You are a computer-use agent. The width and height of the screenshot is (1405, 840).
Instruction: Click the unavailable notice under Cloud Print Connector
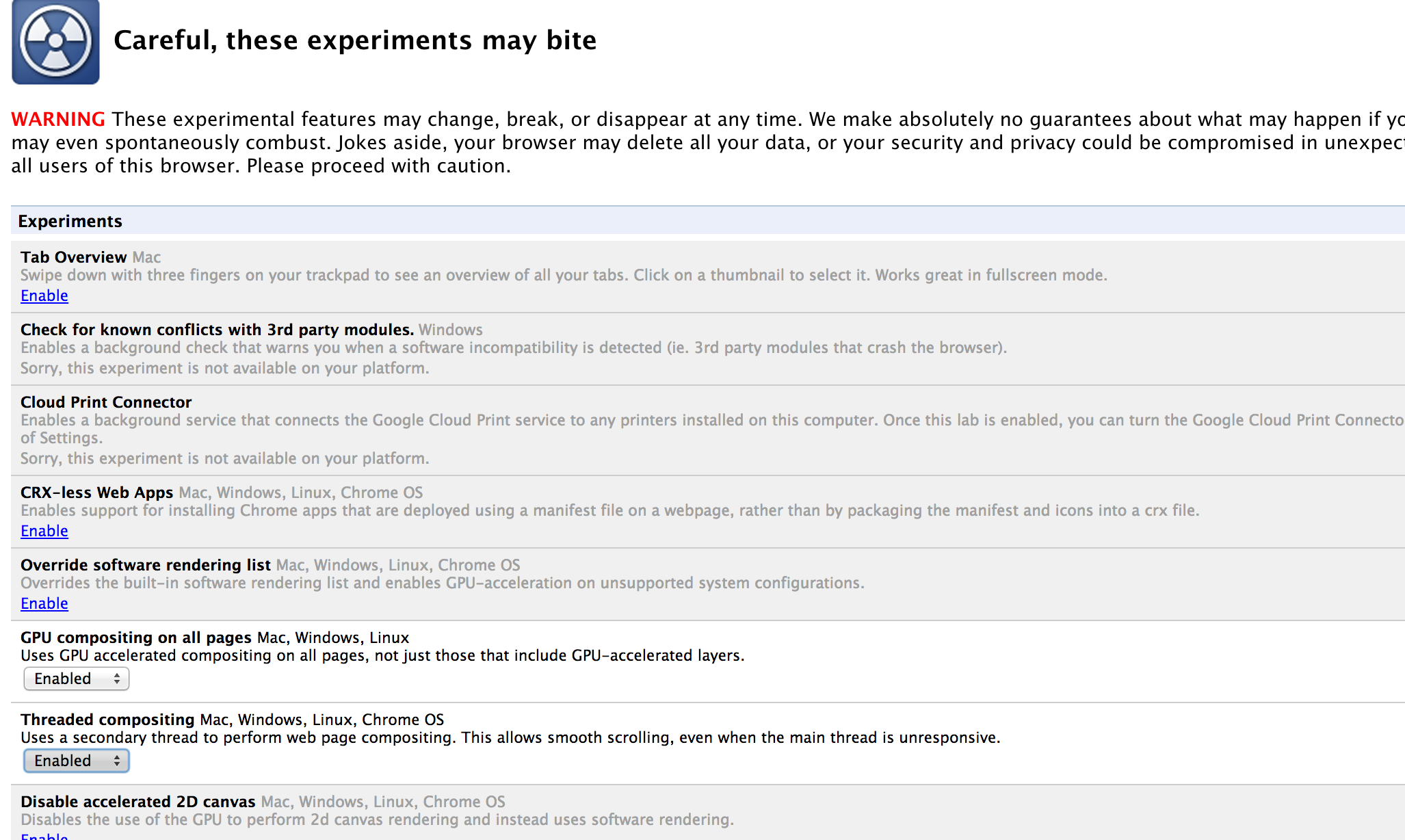[x=225, y=458]
